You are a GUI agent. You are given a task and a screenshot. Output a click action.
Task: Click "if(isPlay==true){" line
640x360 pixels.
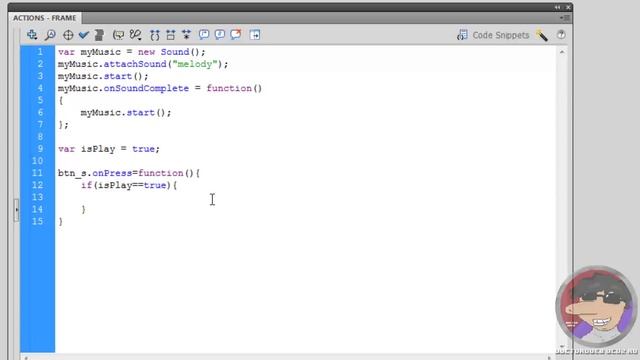[x=129, y=185]
